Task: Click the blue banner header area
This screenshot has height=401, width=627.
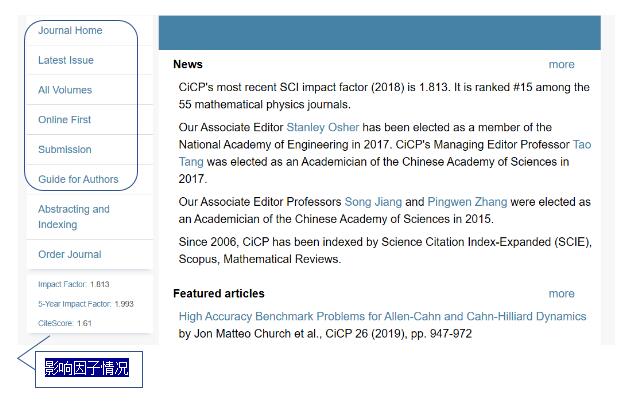Action: click(379, 33)
